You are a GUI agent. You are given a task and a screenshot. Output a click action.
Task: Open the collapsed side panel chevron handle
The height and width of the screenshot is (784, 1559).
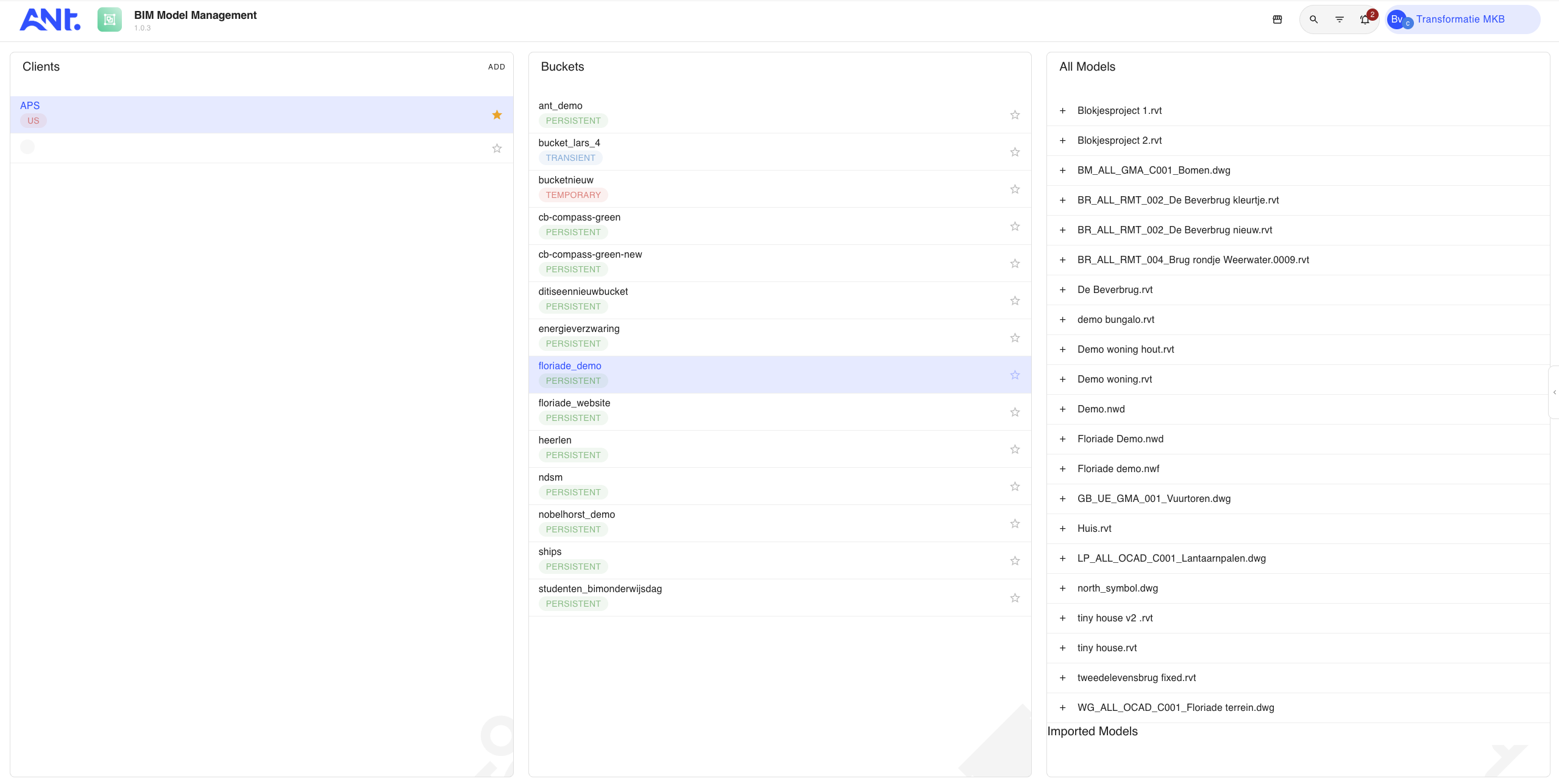pyautogui.click(x=1554, y=392)
